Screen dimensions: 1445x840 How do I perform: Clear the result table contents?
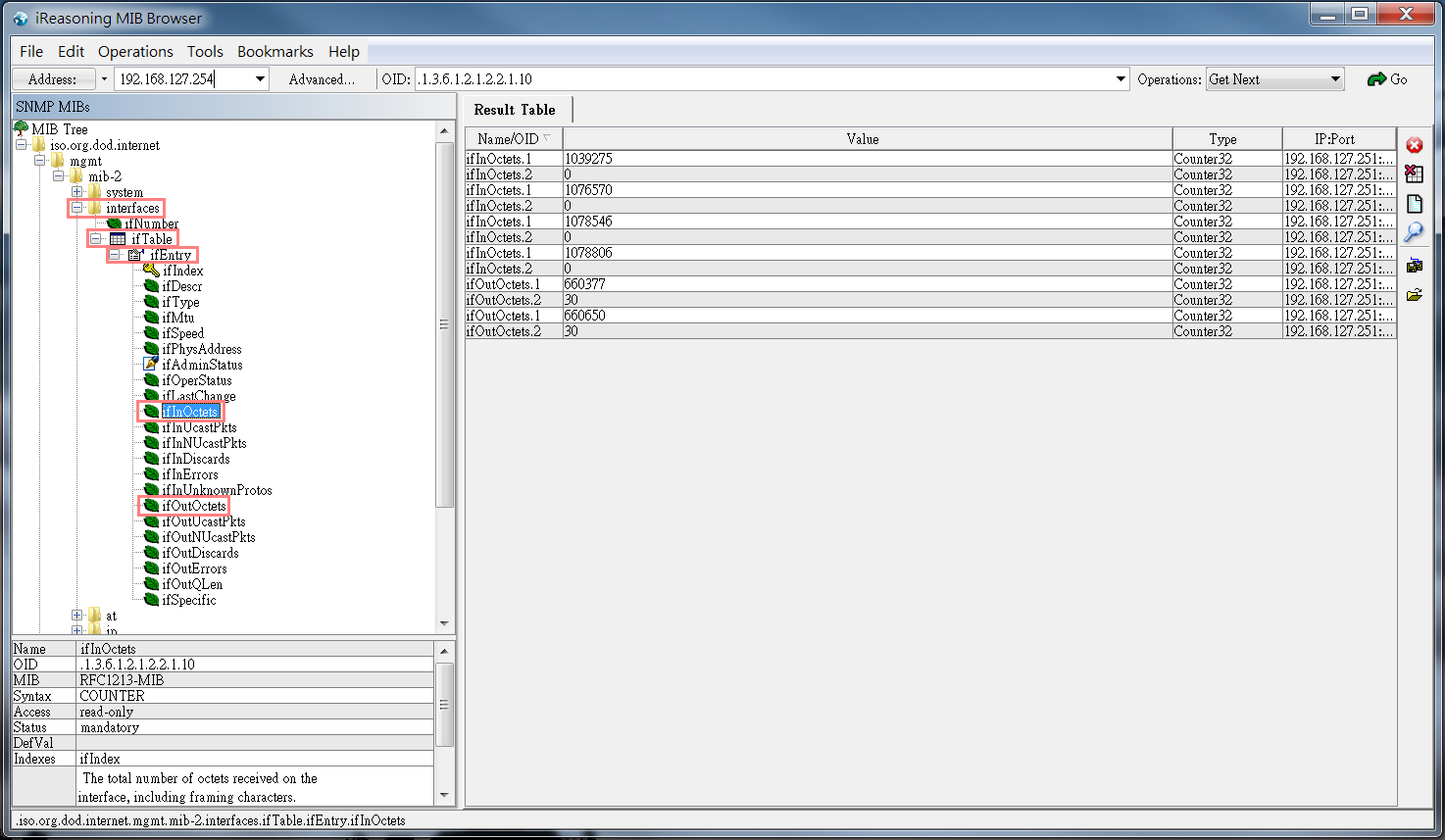[1415, 173]
